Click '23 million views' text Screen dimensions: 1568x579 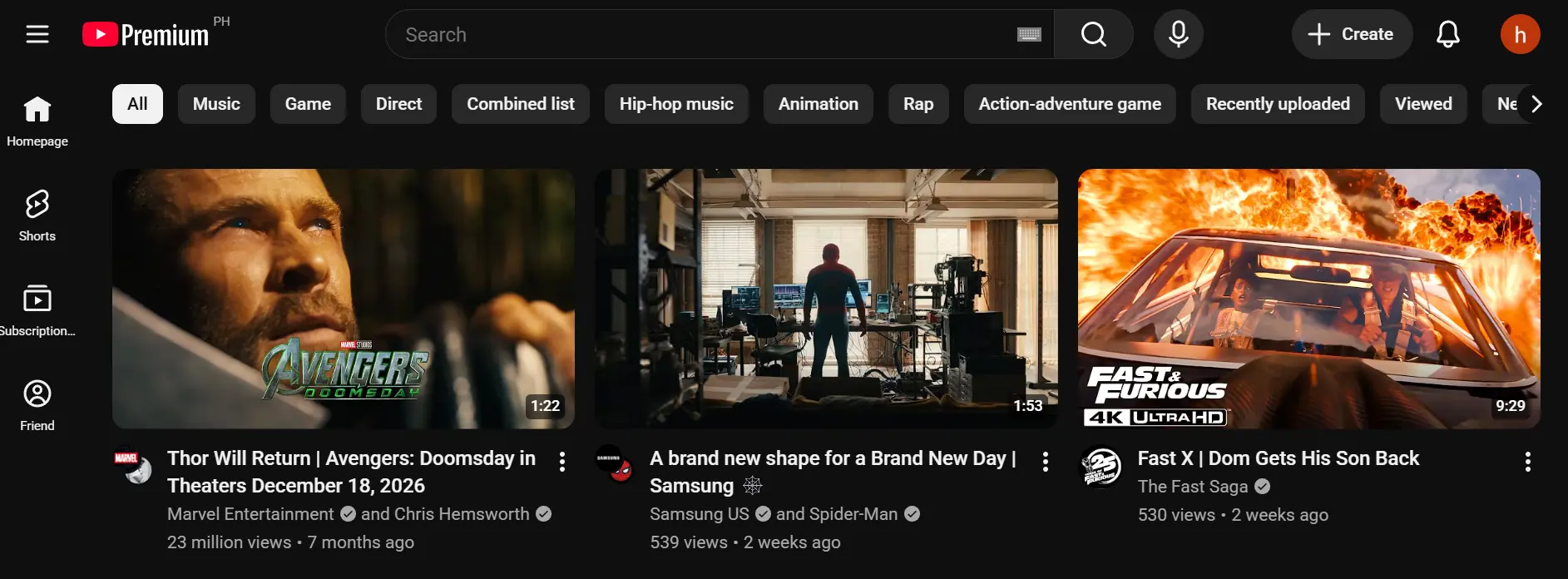[x=230, y=542]
